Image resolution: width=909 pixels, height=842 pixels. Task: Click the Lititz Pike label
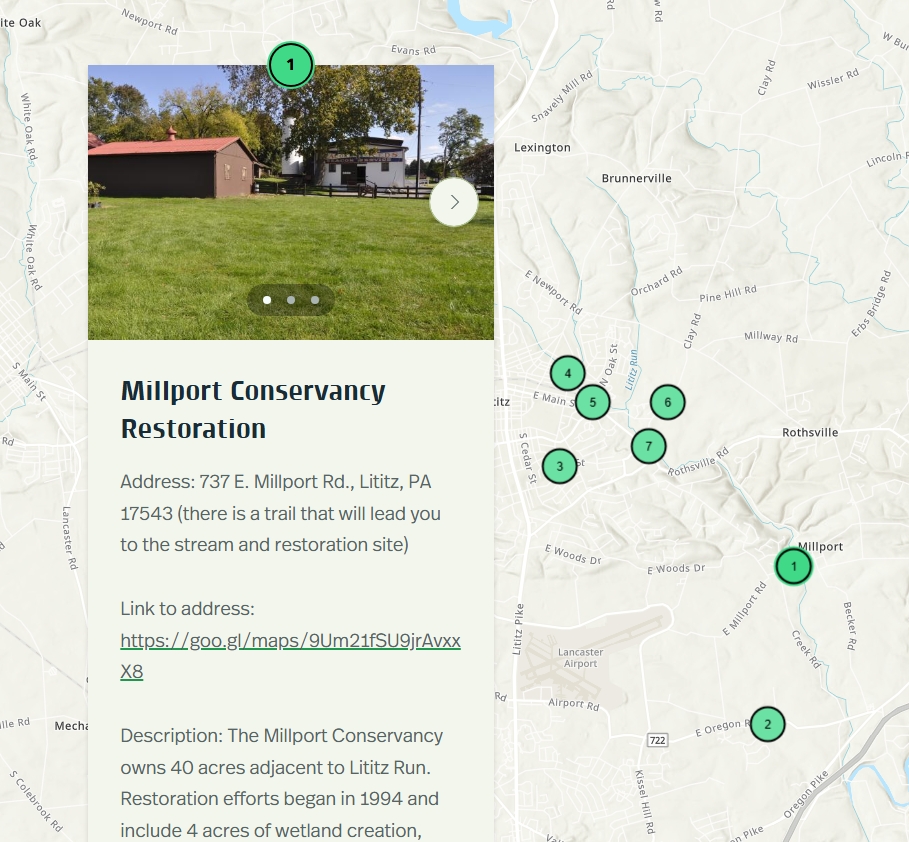click(x=518, y=629)
